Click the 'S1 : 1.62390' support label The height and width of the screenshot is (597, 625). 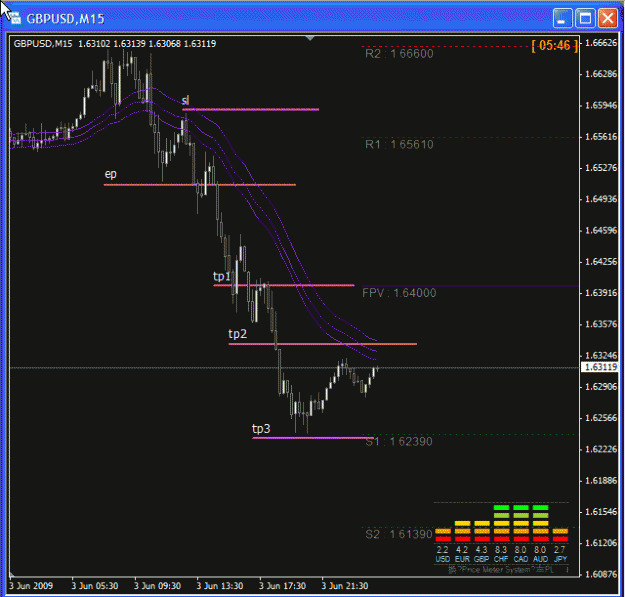pyautogui.click(x=399, y=442)
